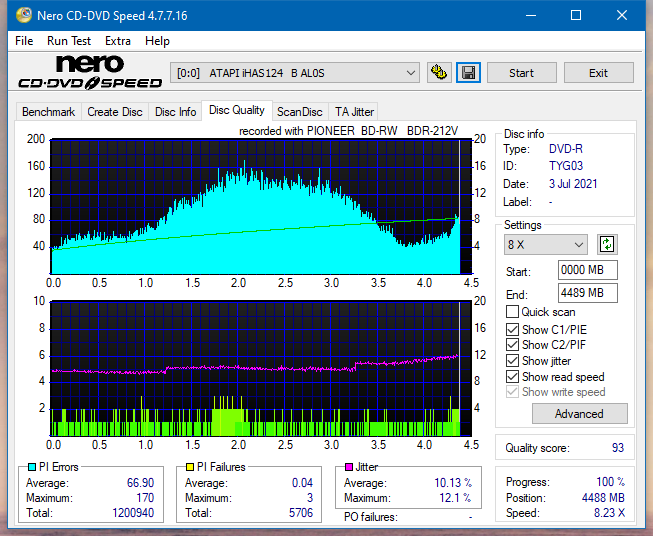Click the magenta Jitter legend swatch

point(349,467)
